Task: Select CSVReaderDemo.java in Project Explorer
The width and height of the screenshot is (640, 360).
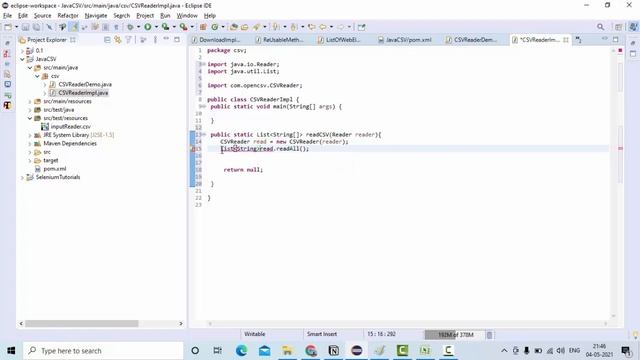Action: coord(85,84)
